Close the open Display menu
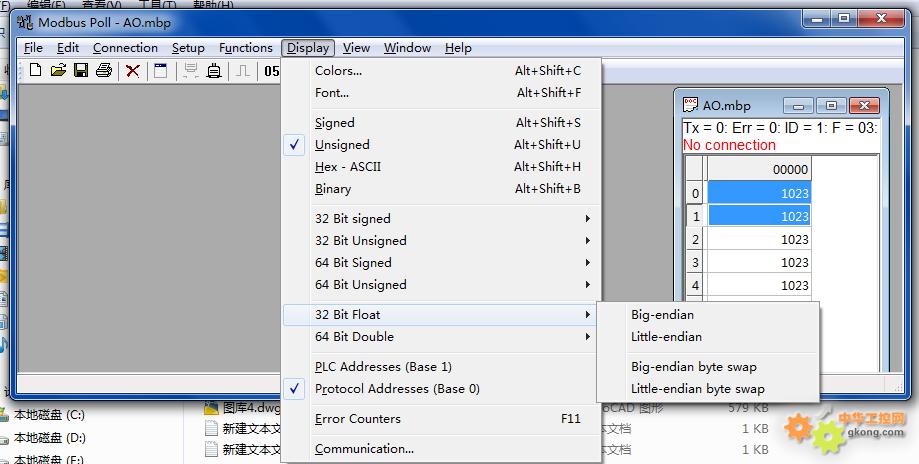Viewport: 919px width, 464px height. [x=308, y=47]
